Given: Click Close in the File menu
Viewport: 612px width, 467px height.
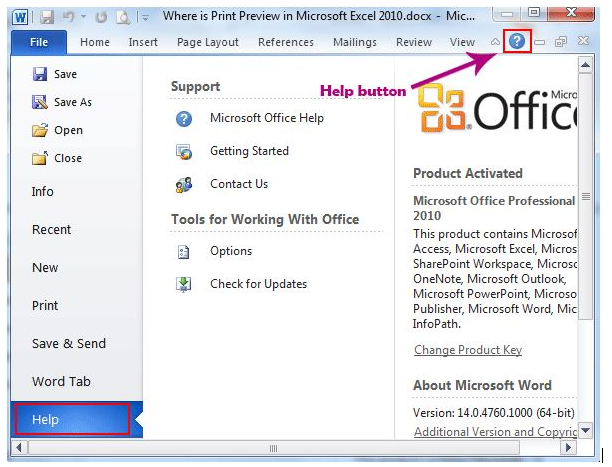Looking at the screenshot, I should point(57,158).
